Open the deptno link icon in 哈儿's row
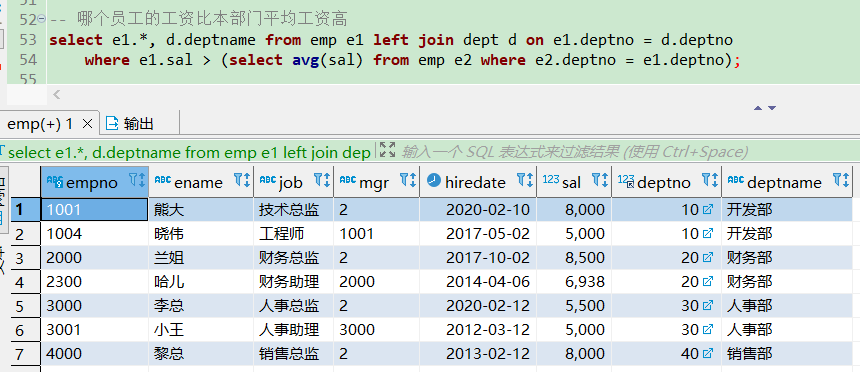Viewport: 860px width, 372px height. point(708,281)
